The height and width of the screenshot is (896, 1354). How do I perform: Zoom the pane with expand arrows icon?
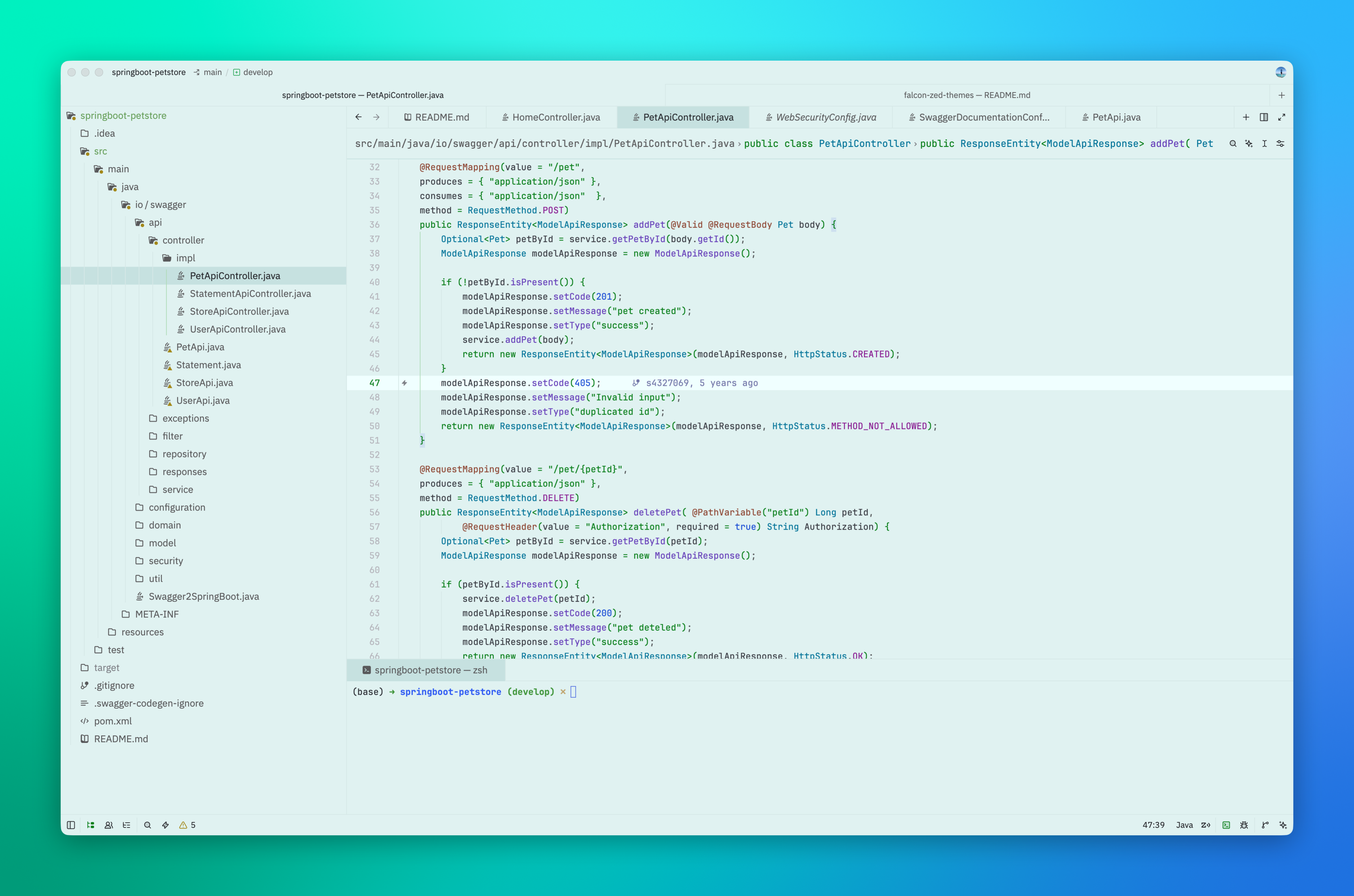click(1281, 117)
